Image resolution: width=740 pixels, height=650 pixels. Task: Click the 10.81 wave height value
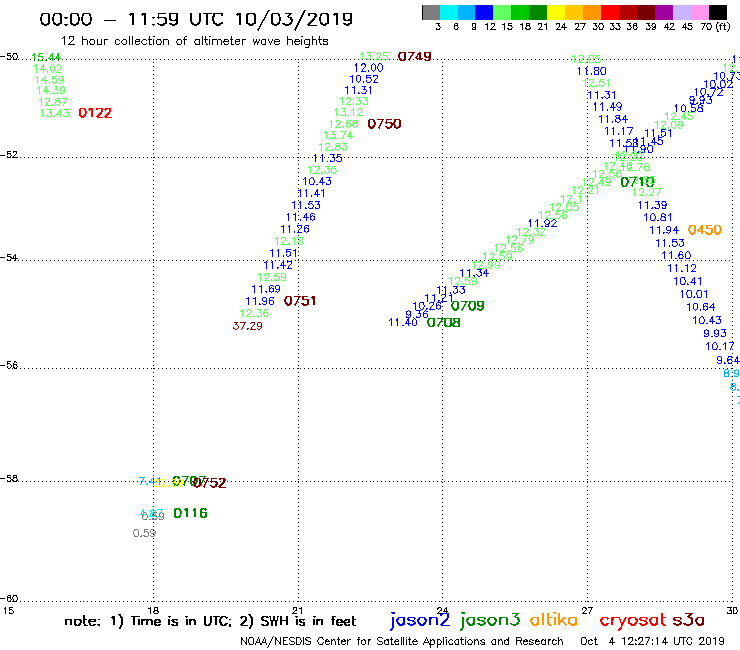coord(658,217)
